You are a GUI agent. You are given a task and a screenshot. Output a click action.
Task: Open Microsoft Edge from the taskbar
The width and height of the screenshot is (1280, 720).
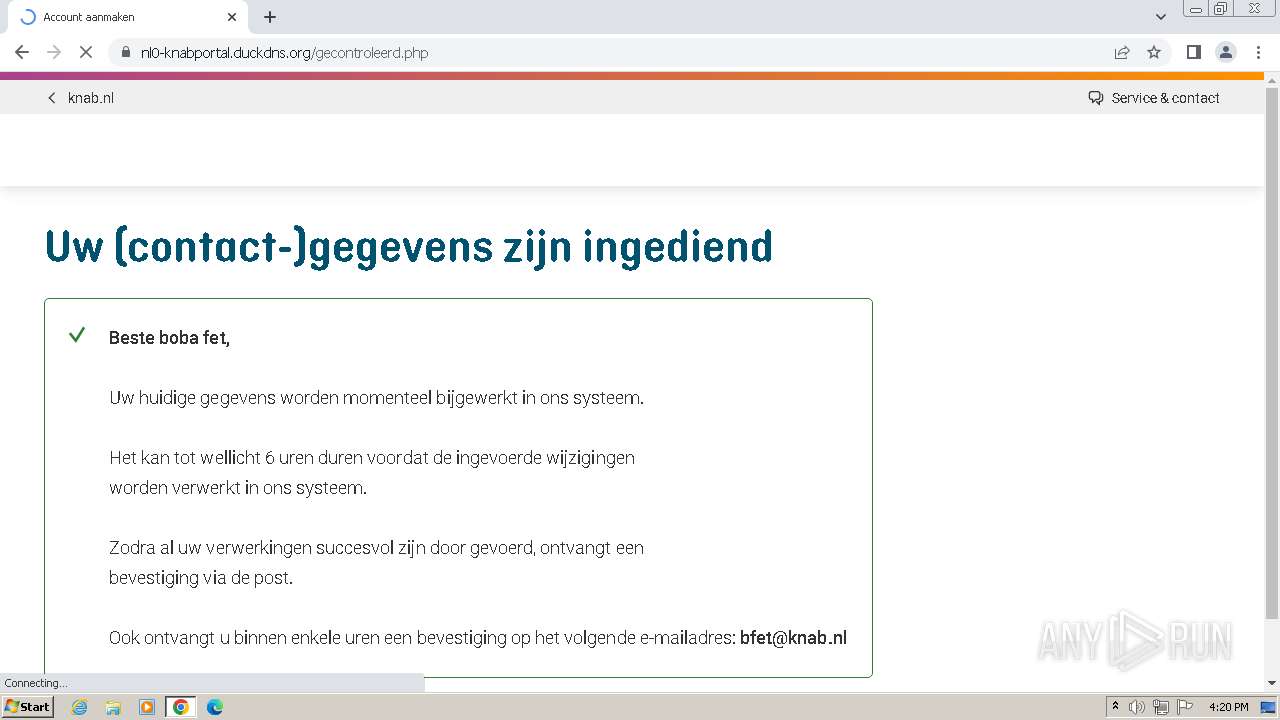pos(215,707)
